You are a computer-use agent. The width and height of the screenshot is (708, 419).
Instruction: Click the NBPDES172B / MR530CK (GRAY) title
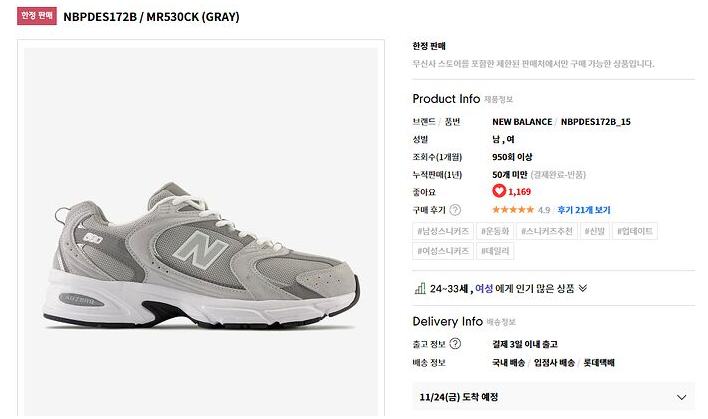point(151,17)
